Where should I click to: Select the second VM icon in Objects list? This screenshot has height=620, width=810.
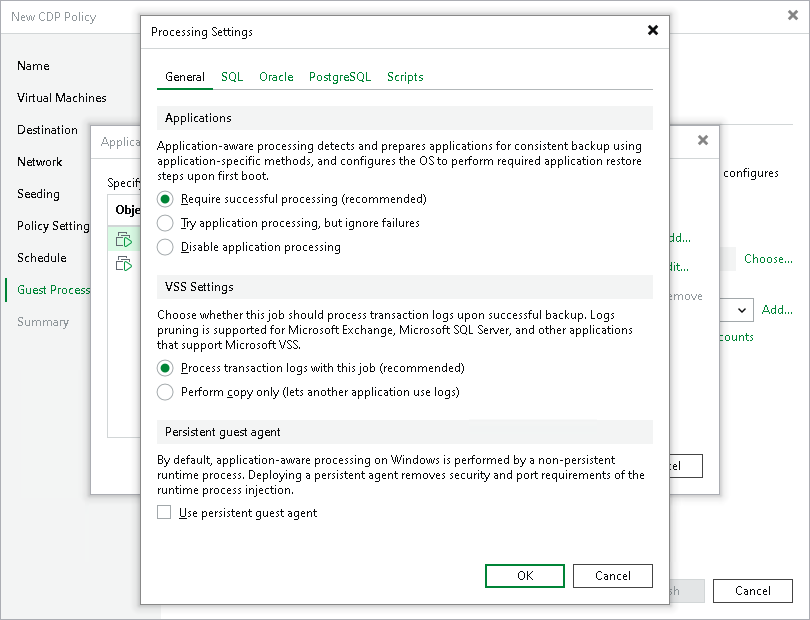pyautogui.click(x=124, y=263)
